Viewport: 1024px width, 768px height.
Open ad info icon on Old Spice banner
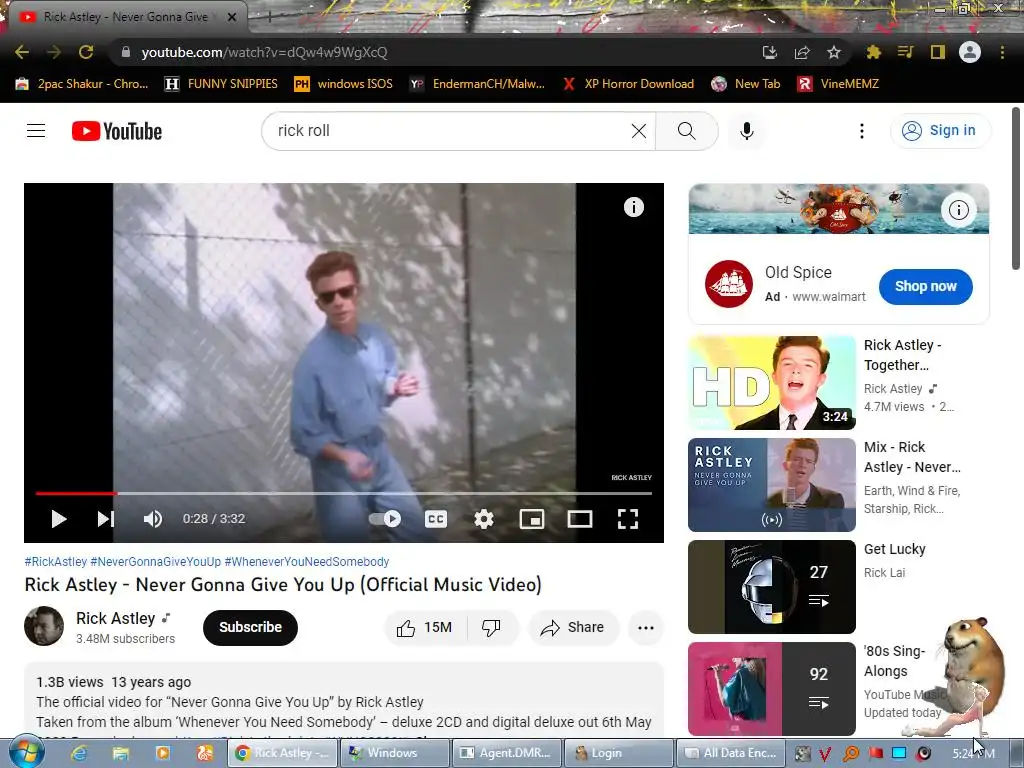pos(959,210)
